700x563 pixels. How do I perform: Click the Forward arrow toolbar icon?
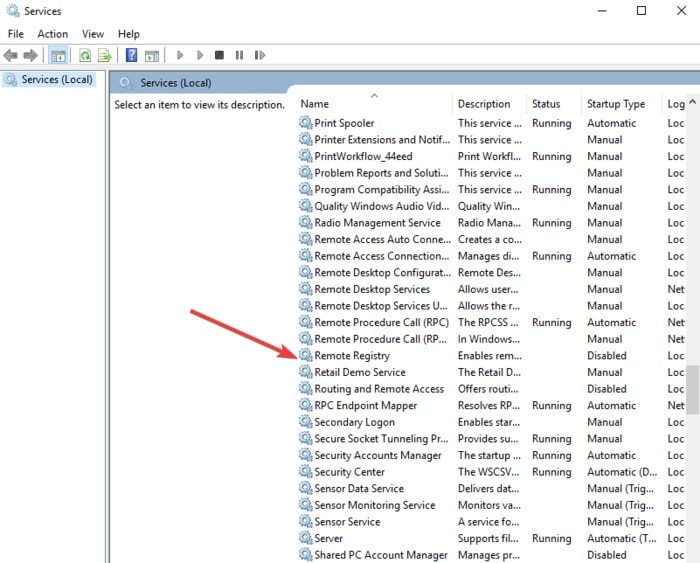30,55
